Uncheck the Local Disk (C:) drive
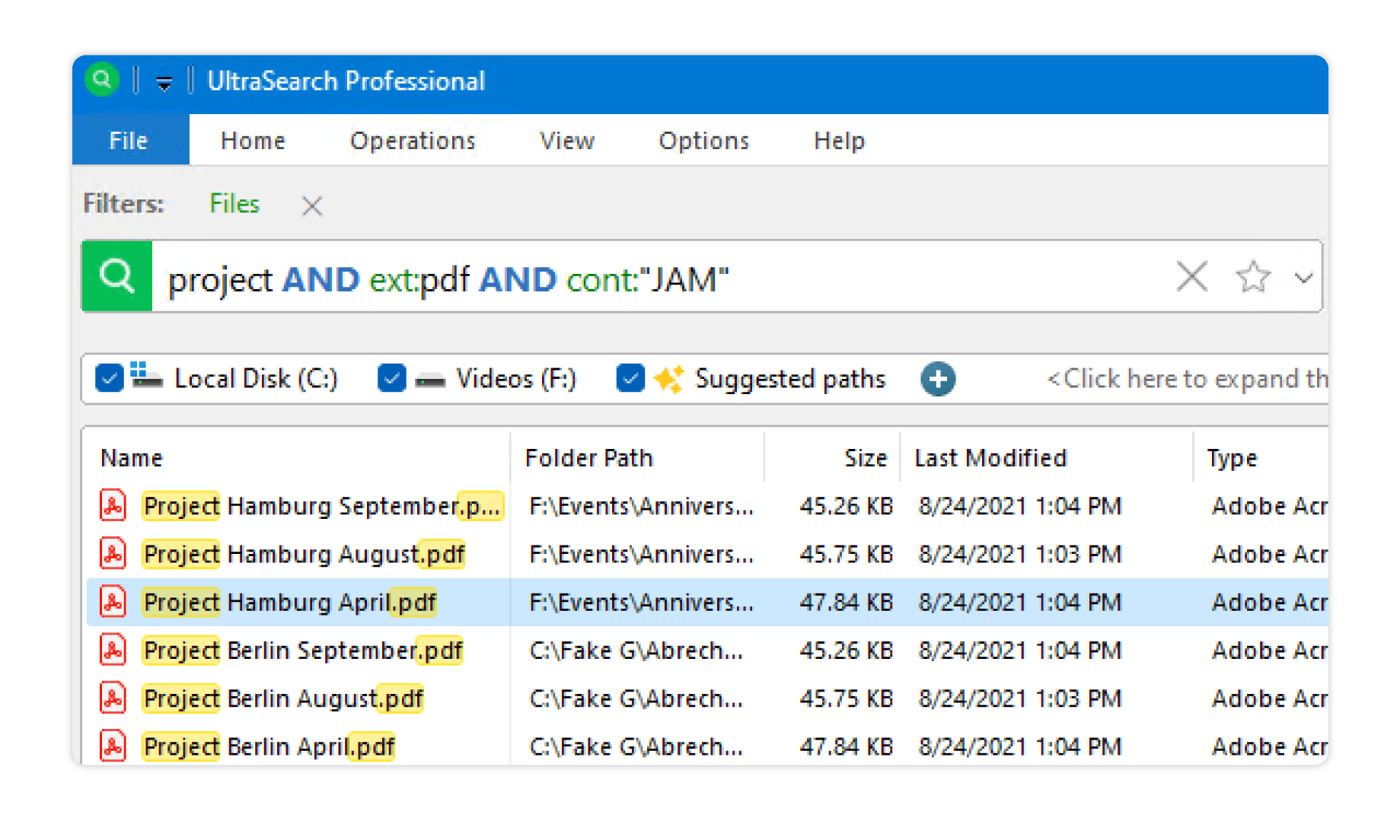The height and width of the screenshot is (840, 1400). point(110,378)
